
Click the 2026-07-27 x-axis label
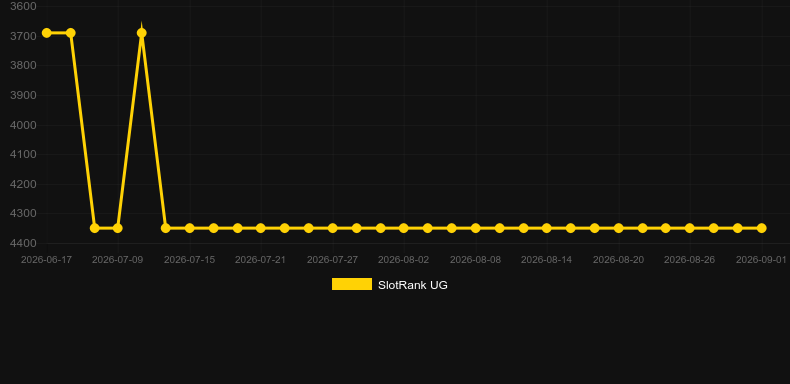pos(333,260)
